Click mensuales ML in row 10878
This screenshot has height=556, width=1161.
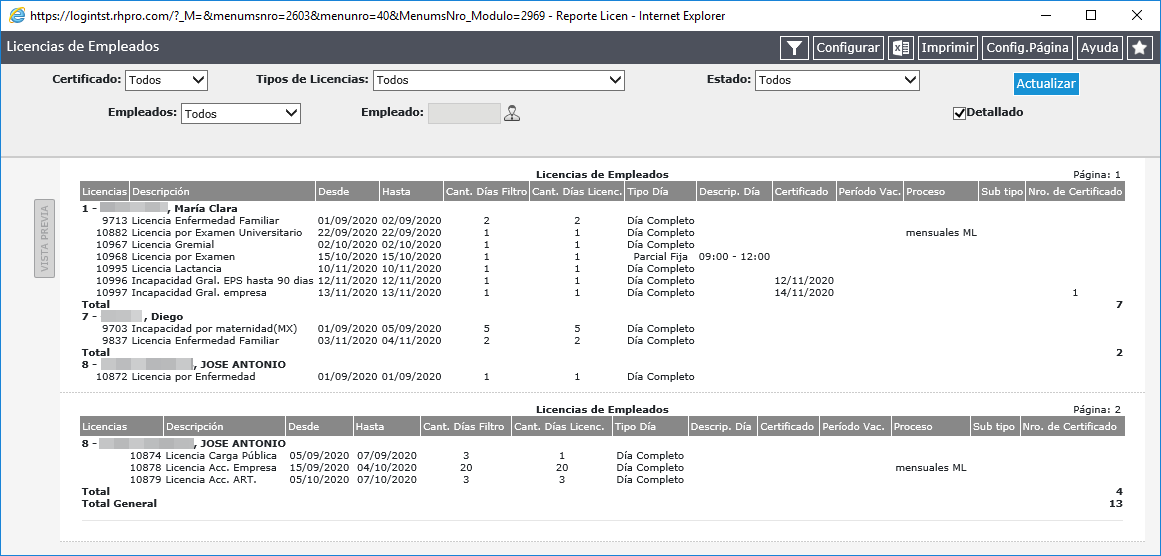tap(931, 468)
